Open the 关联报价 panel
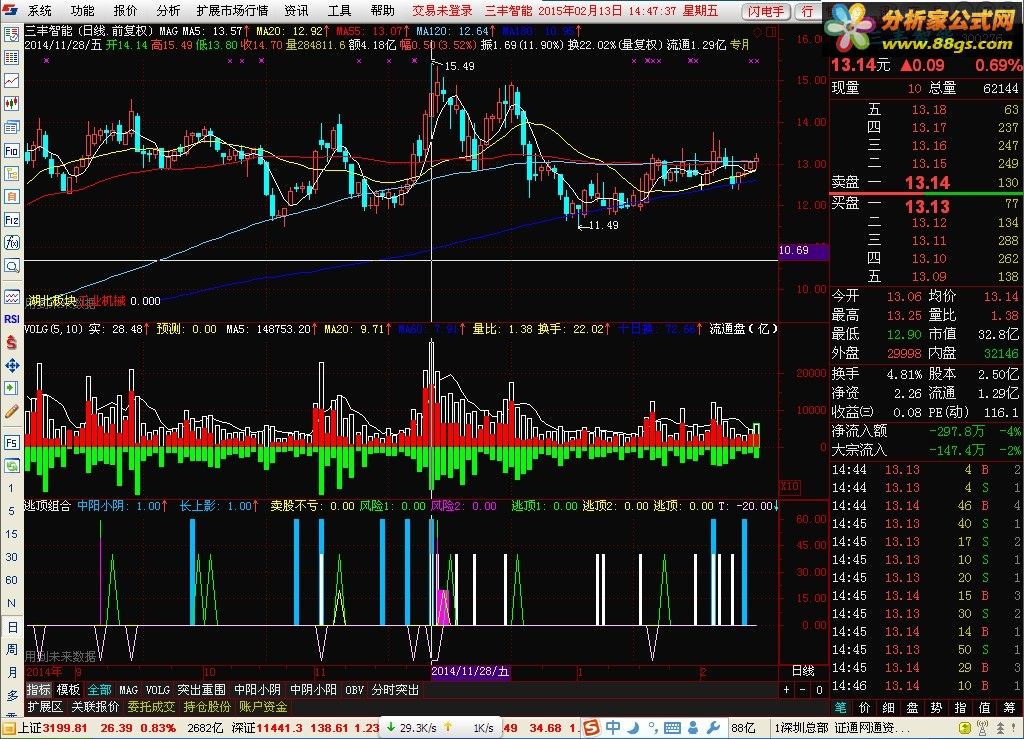This screenshot has height=739, width=1024. click(95, 706)
